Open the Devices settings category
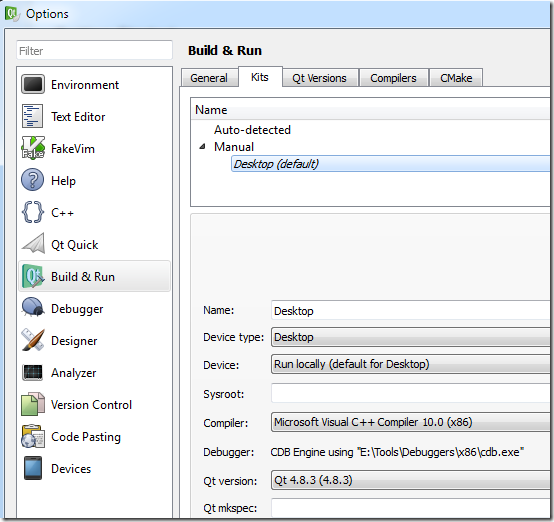 coord(94,468)
